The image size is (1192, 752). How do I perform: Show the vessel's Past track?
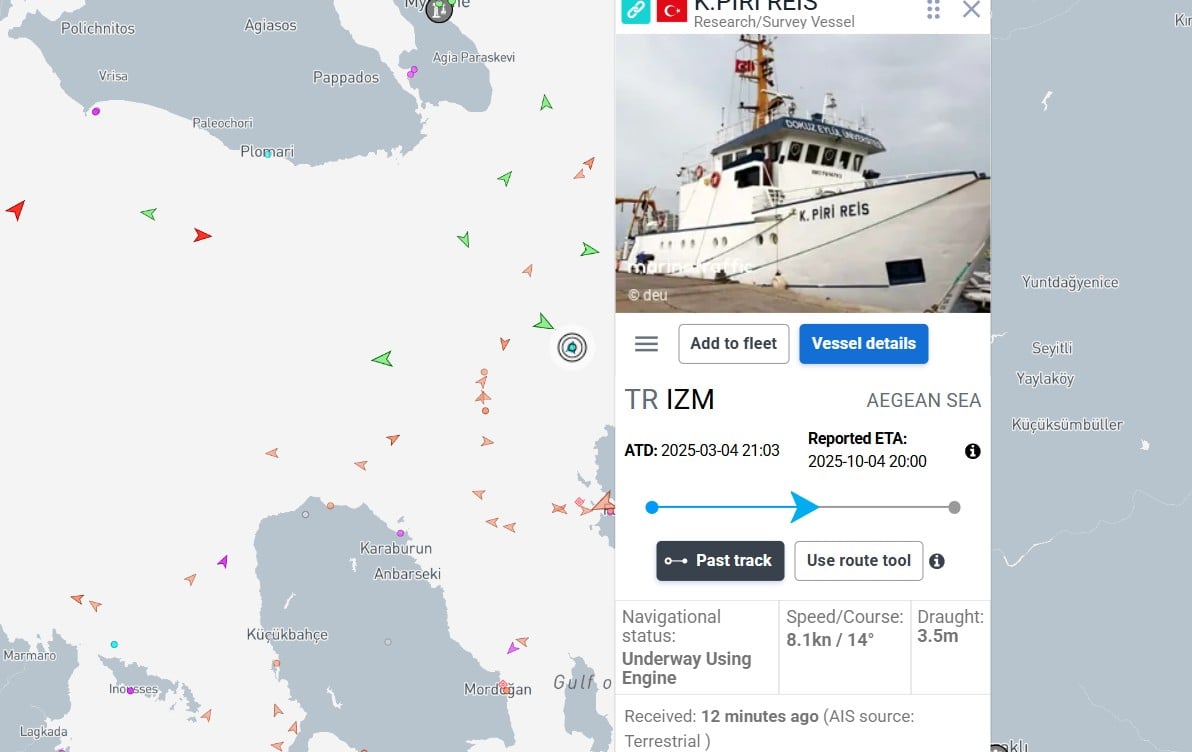720,561
